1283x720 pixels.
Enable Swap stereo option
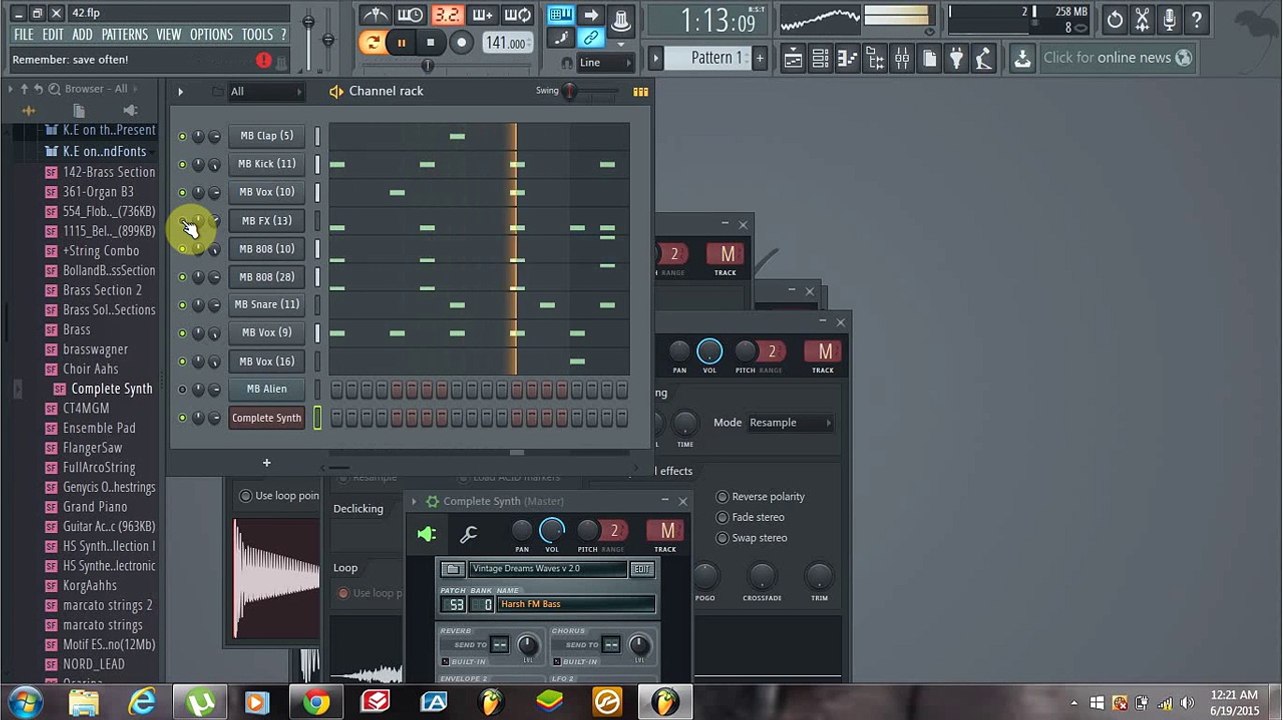[722, 538]
